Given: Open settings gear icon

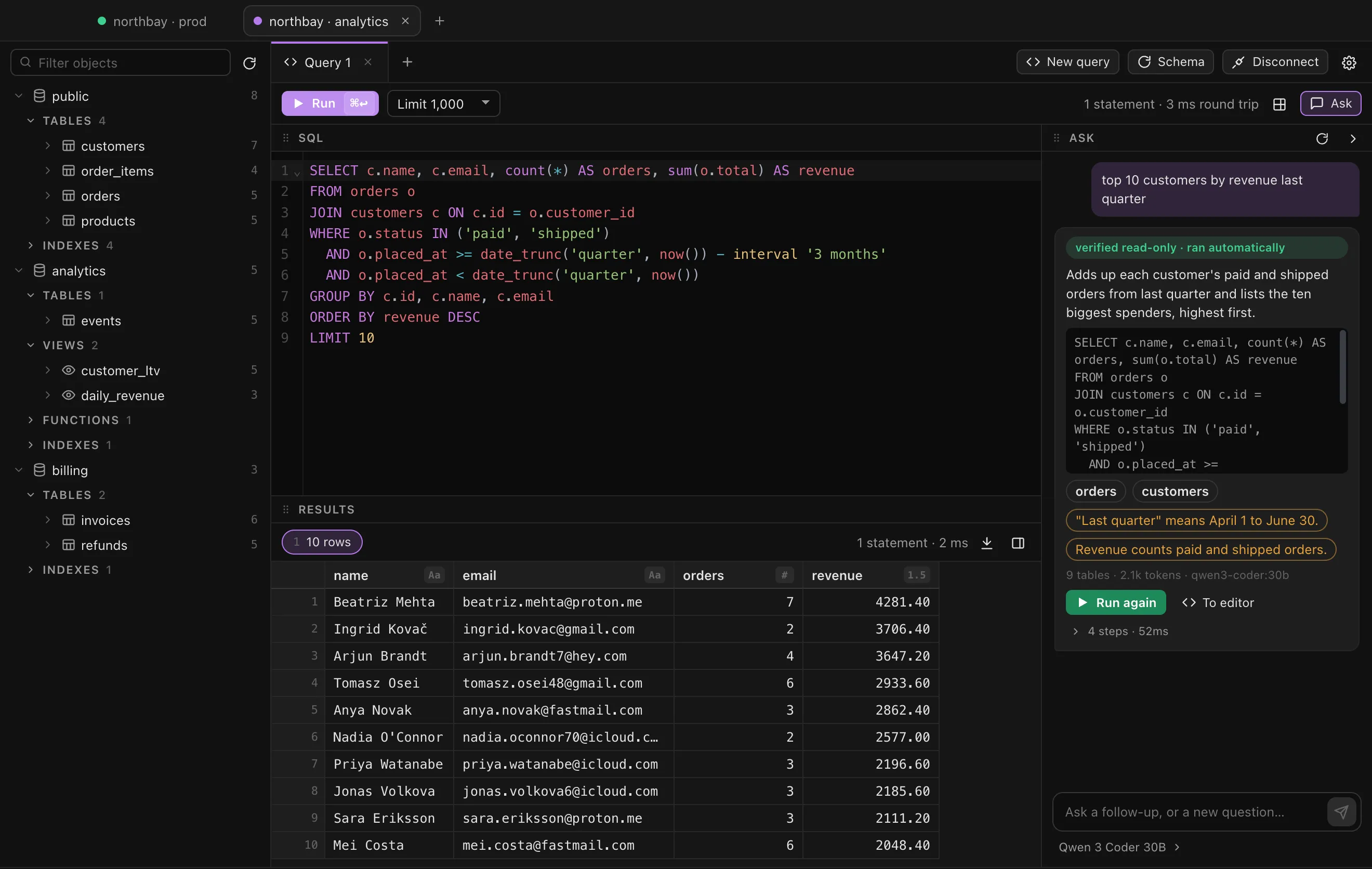Looking at the screenshot, I should 1349,62.
